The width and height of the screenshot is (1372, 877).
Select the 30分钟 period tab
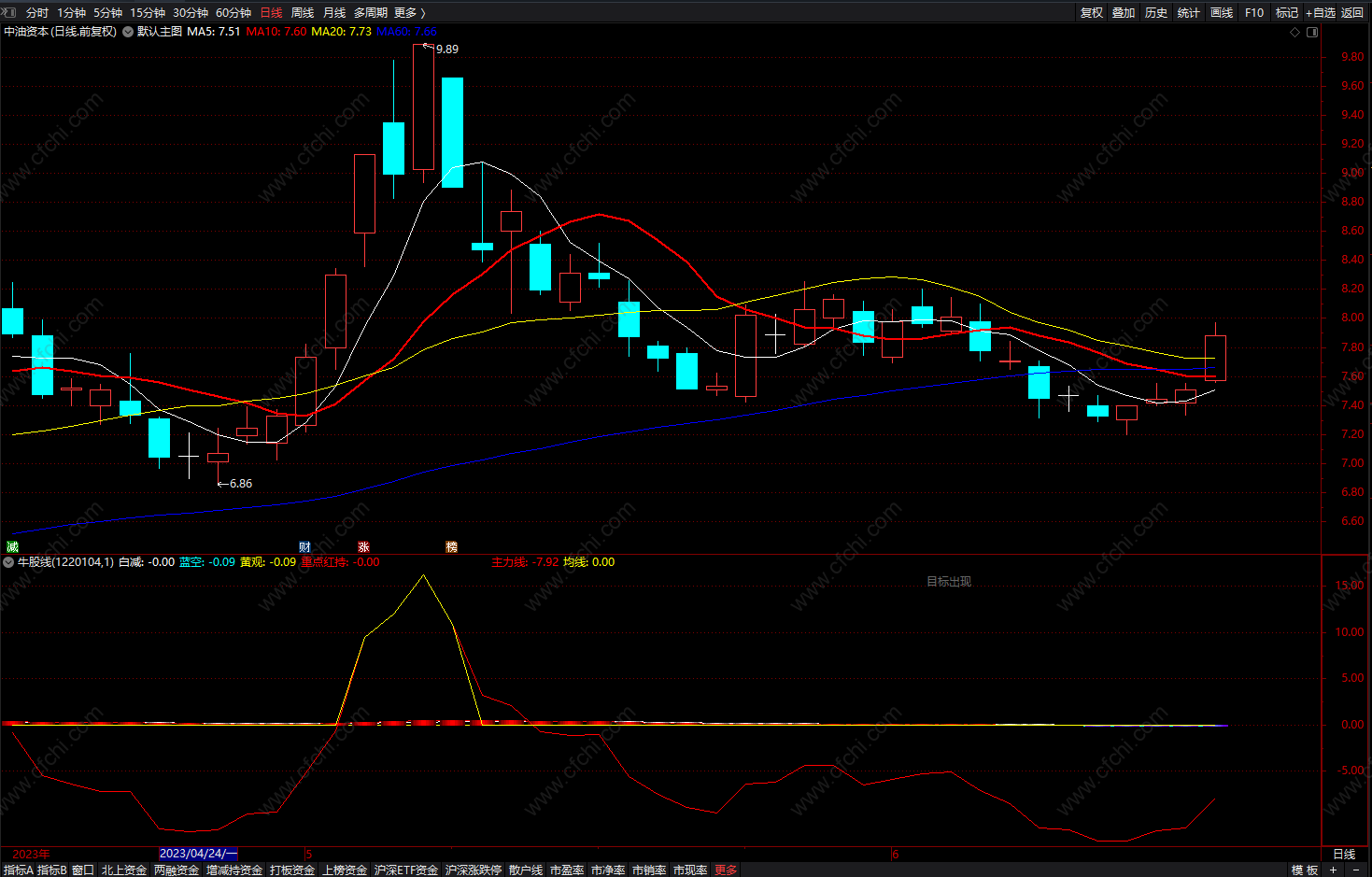pos(191,12)
